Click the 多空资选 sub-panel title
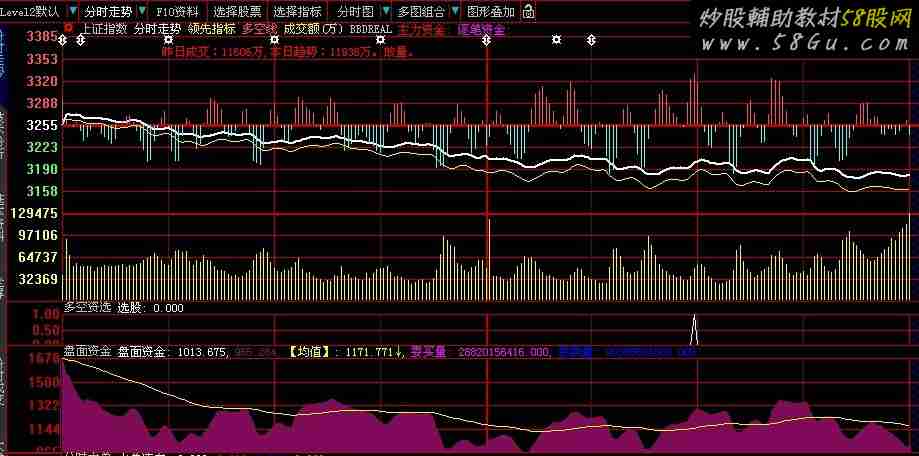 click(x=87, y=308)
